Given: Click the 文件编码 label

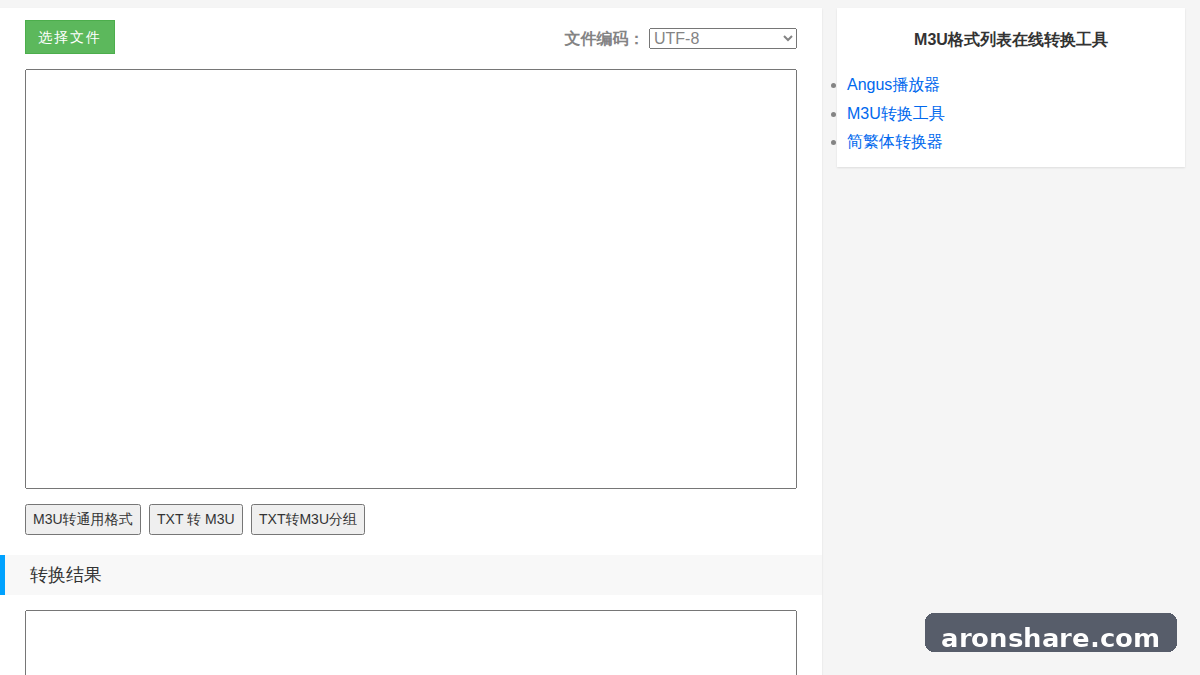Looking at the screenshot, I should [x=603, y=39].
